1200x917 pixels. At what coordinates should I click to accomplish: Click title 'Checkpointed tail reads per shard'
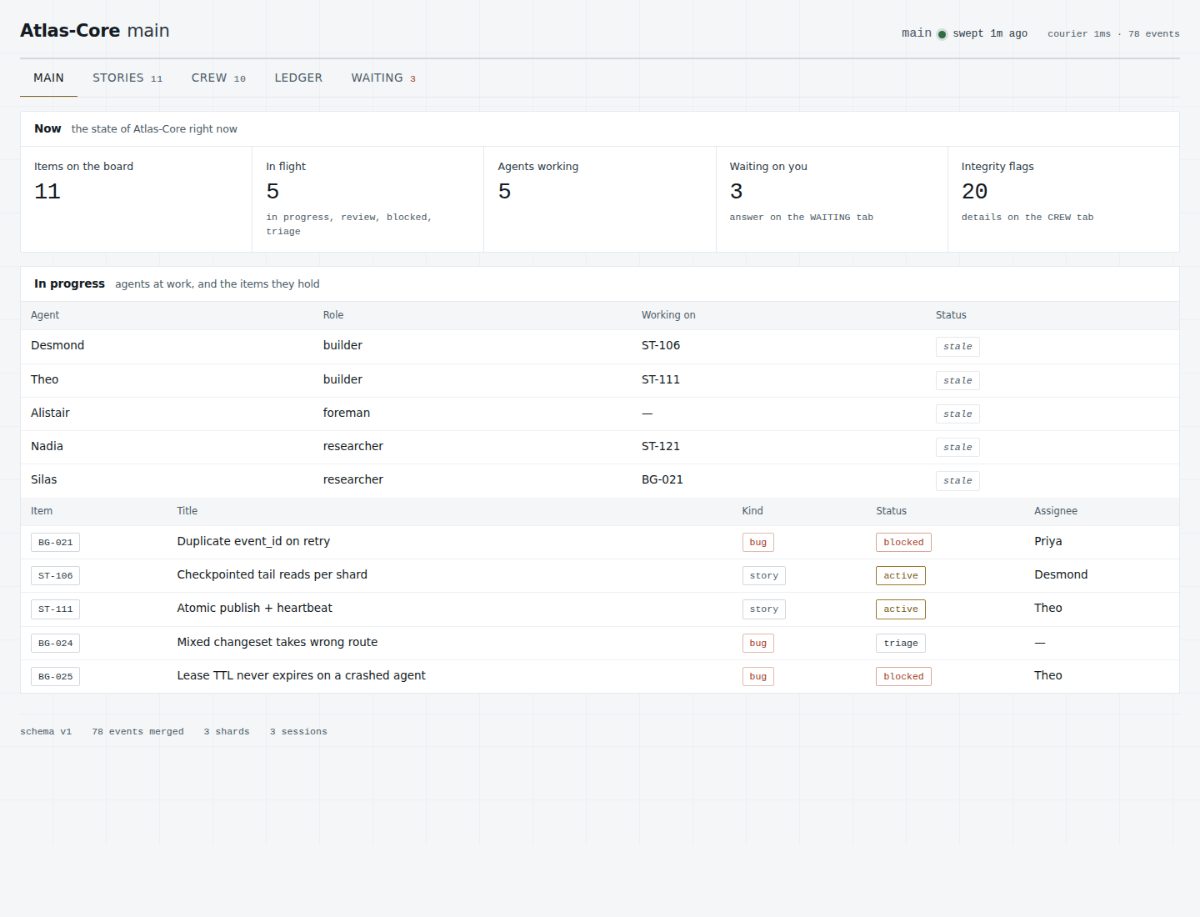(272, 575)
